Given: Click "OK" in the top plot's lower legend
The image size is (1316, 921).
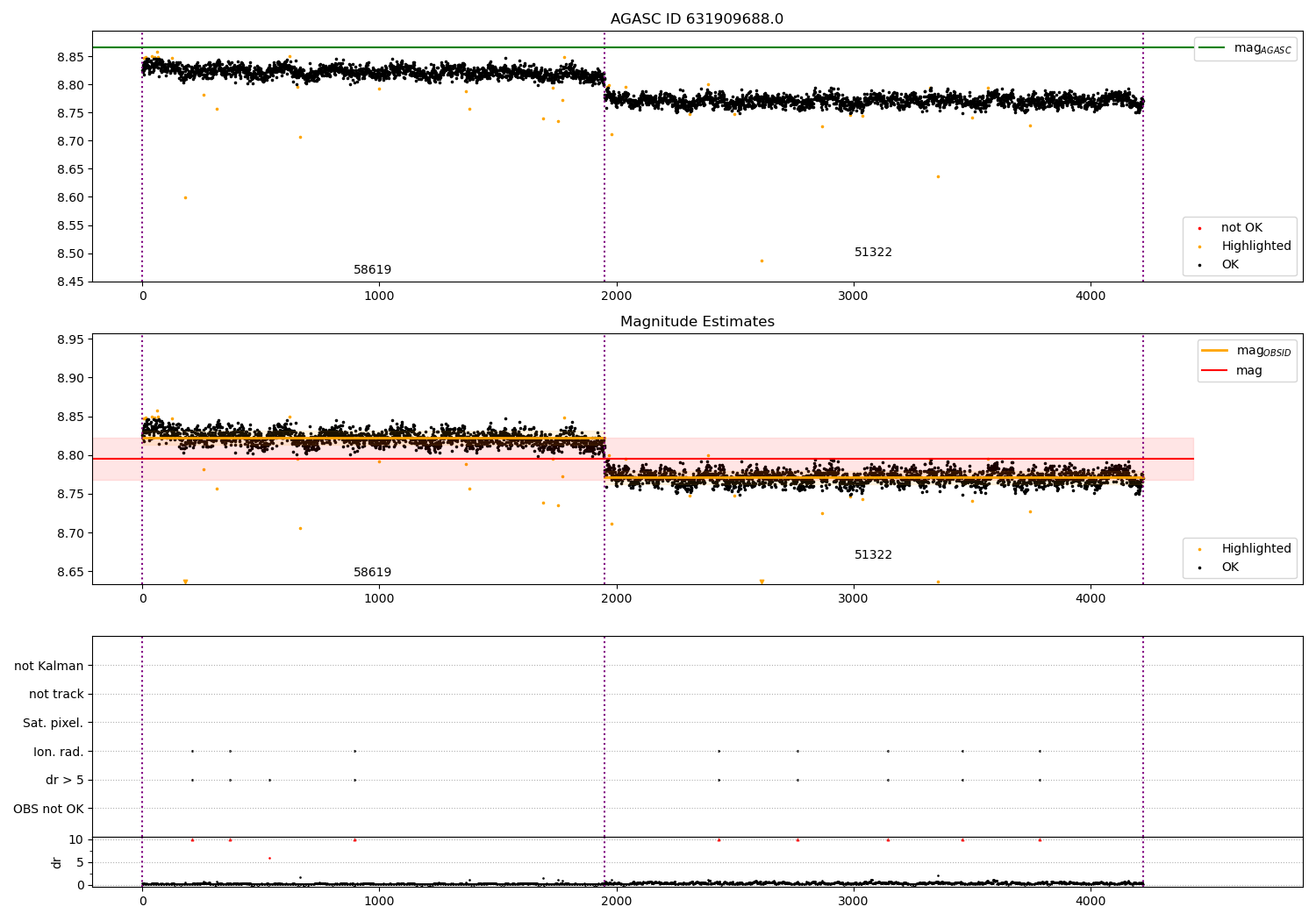Looking at the screenshot, I should (x=1230, y=265).
